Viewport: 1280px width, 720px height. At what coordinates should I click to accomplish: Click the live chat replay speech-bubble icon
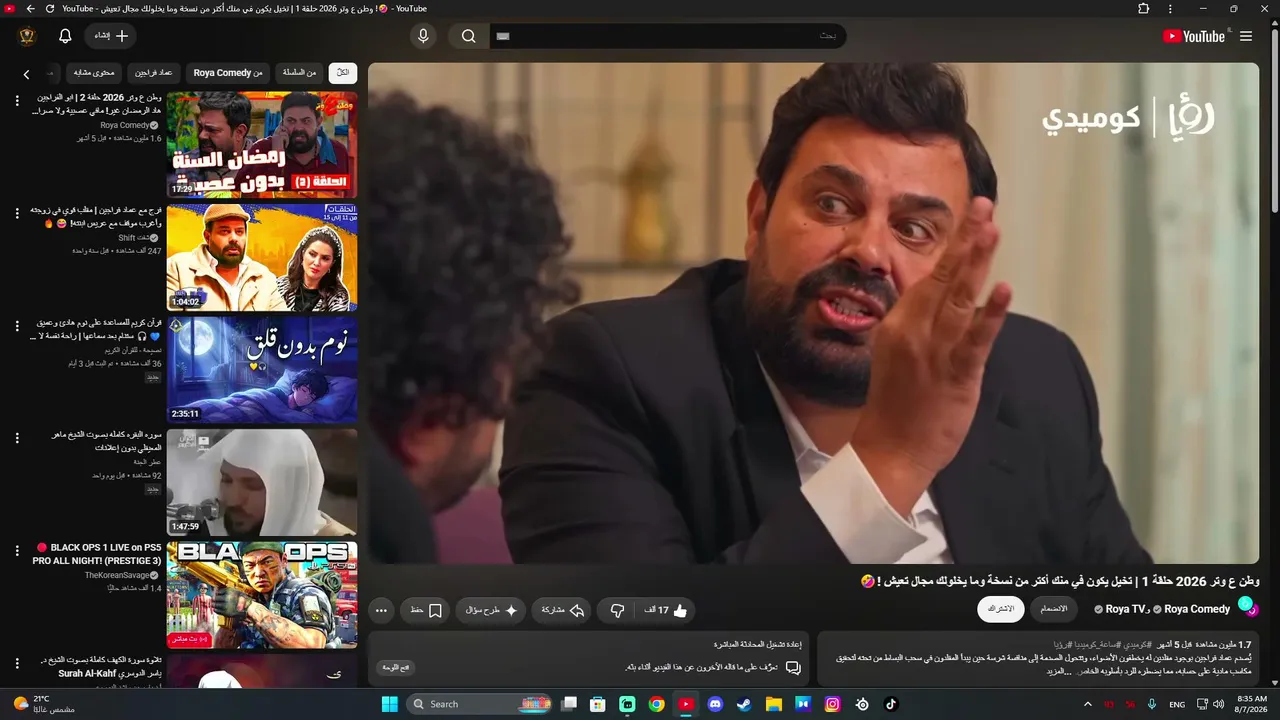[x=793, y=667]
